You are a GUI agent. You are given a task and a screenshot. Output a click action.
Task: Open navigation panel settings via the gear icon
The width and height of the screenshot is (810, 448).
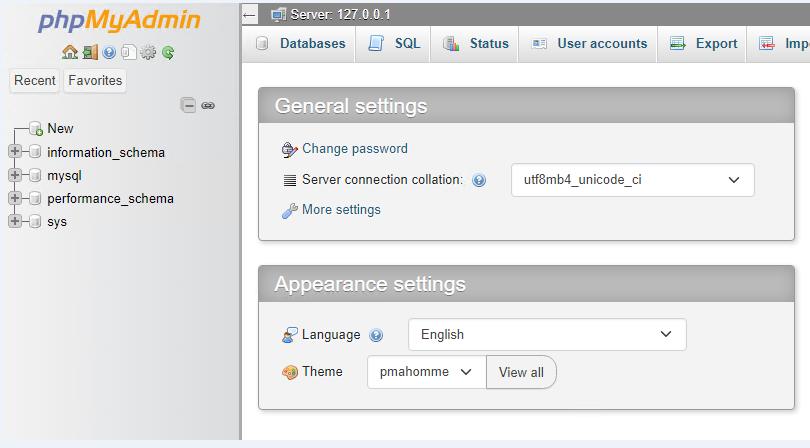[148, 52]
